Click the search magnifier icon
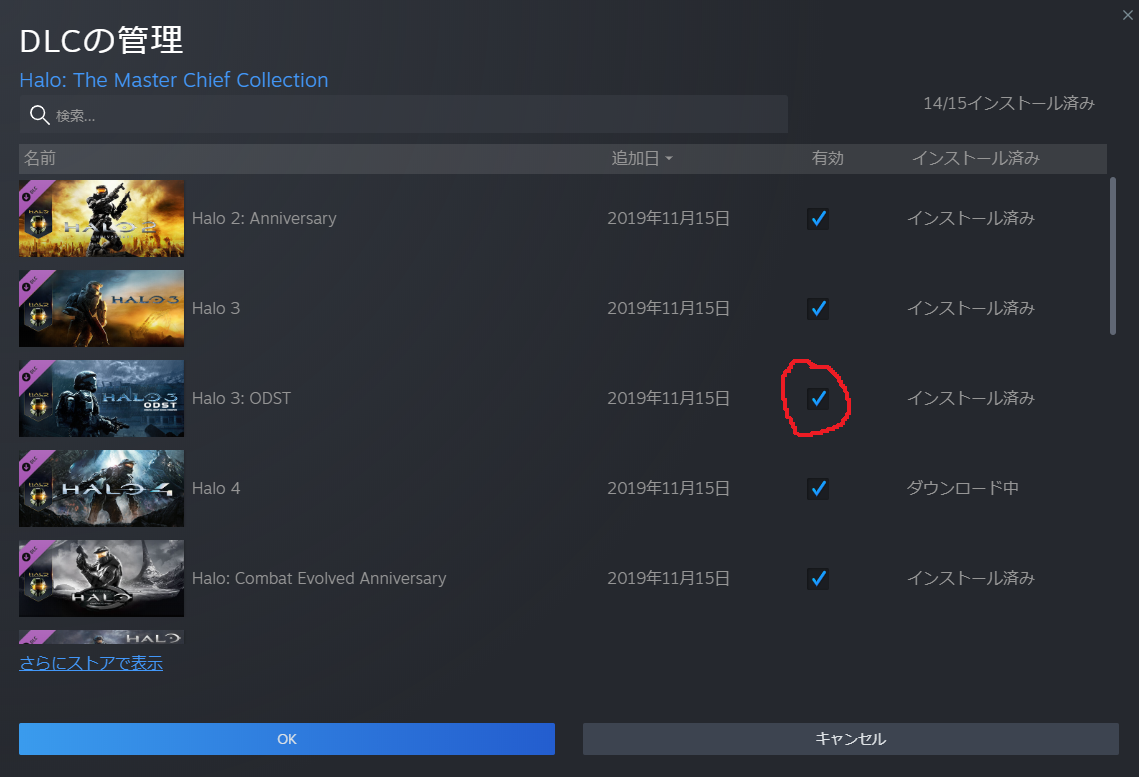Image resolution: width=1139 pixels, height=777 pixels. coord(39,115)
